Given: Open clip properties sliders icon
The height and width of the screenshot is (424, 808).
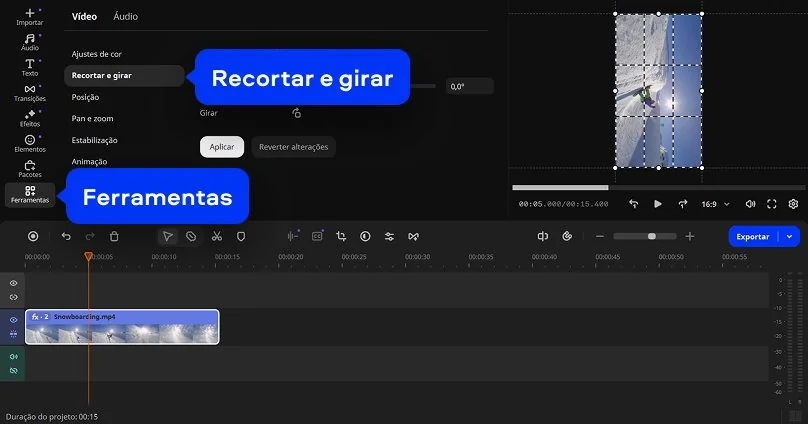Looking at the screenshot, I should 389,236.
